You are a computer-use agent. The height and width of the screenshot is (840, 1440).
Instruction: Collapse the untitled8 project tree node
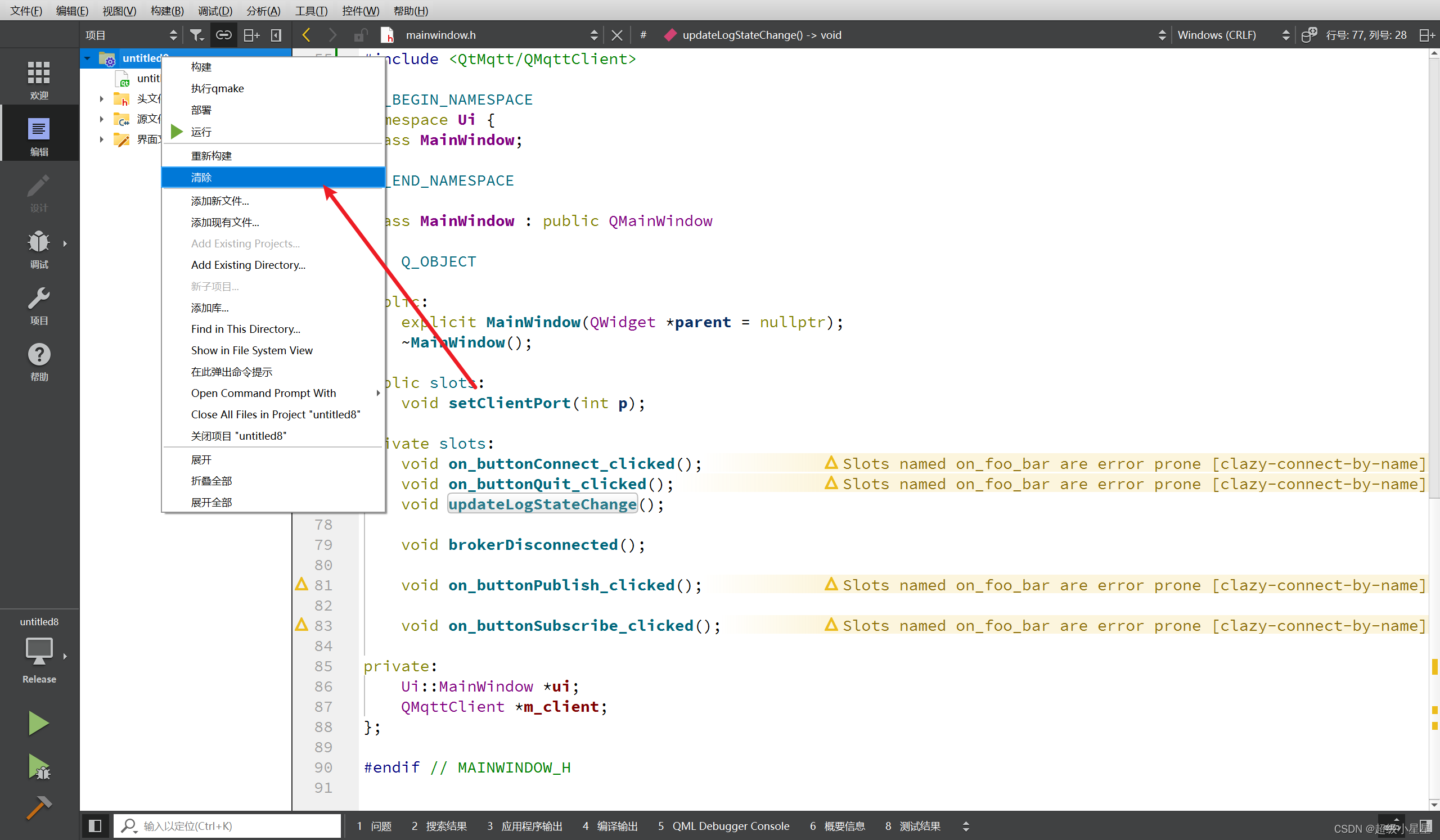pyautogui.click(x=87, y=58)
